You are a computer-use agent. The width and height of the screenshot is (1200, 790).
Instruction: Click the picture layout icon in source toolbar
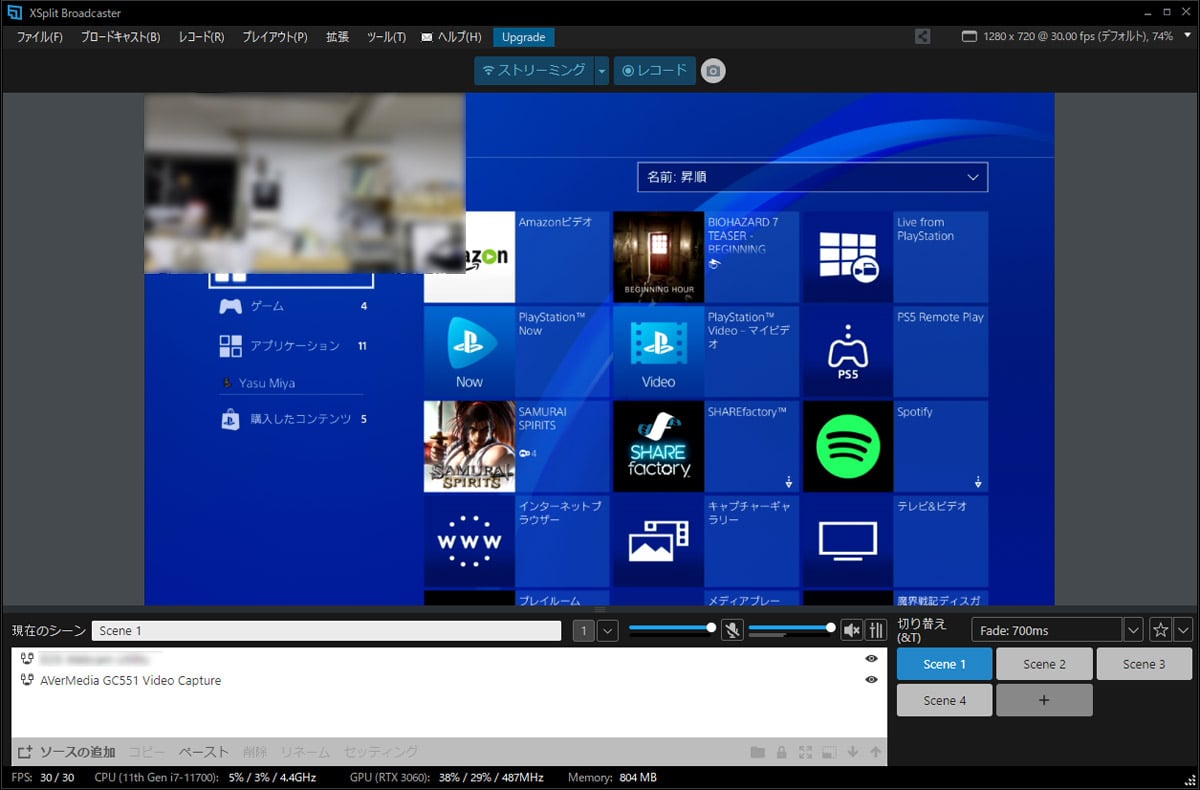pyautogui.click(x=829, y=752)
